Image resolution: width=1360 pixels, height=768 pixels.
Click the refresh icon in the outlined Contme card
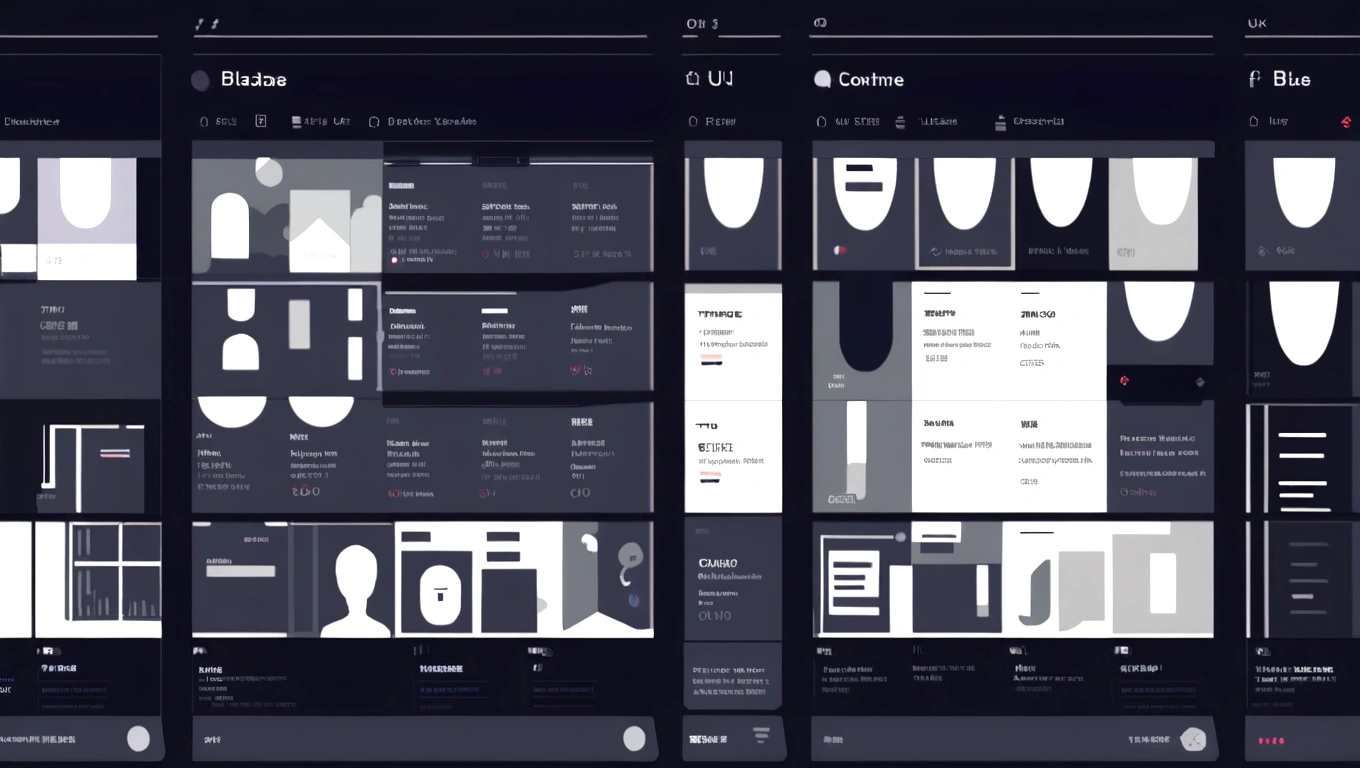point(936,252)
